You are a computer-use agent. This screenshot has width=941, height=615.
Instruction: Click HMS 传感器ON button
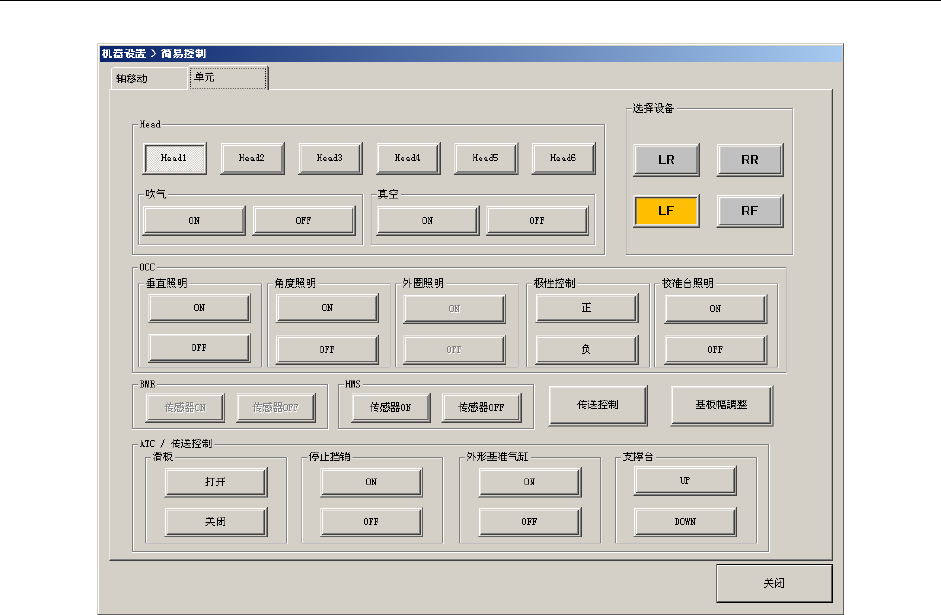pyautogui.click(x=391, y=408)
